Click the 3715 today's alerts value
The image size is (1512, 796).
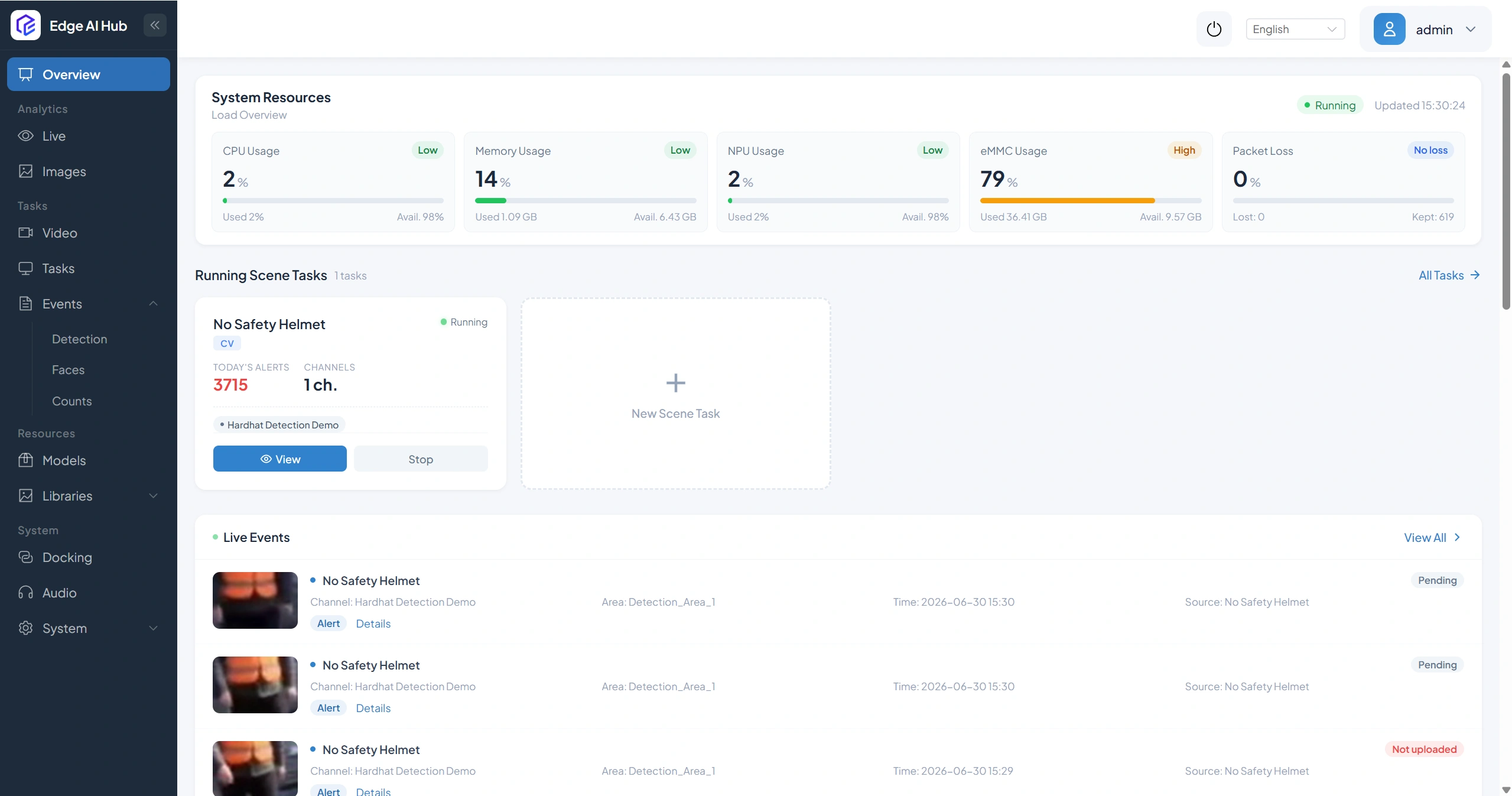click(230, 385)
